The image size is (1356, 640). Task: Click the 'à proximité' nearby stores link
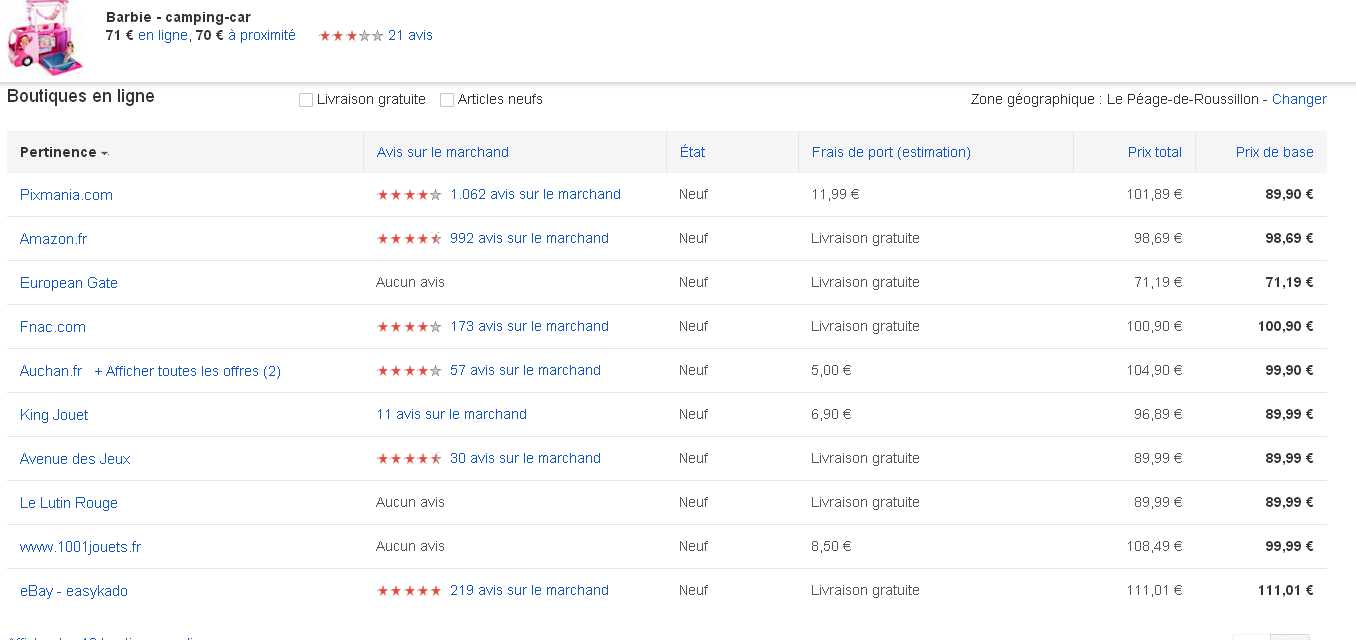(262, 35)
